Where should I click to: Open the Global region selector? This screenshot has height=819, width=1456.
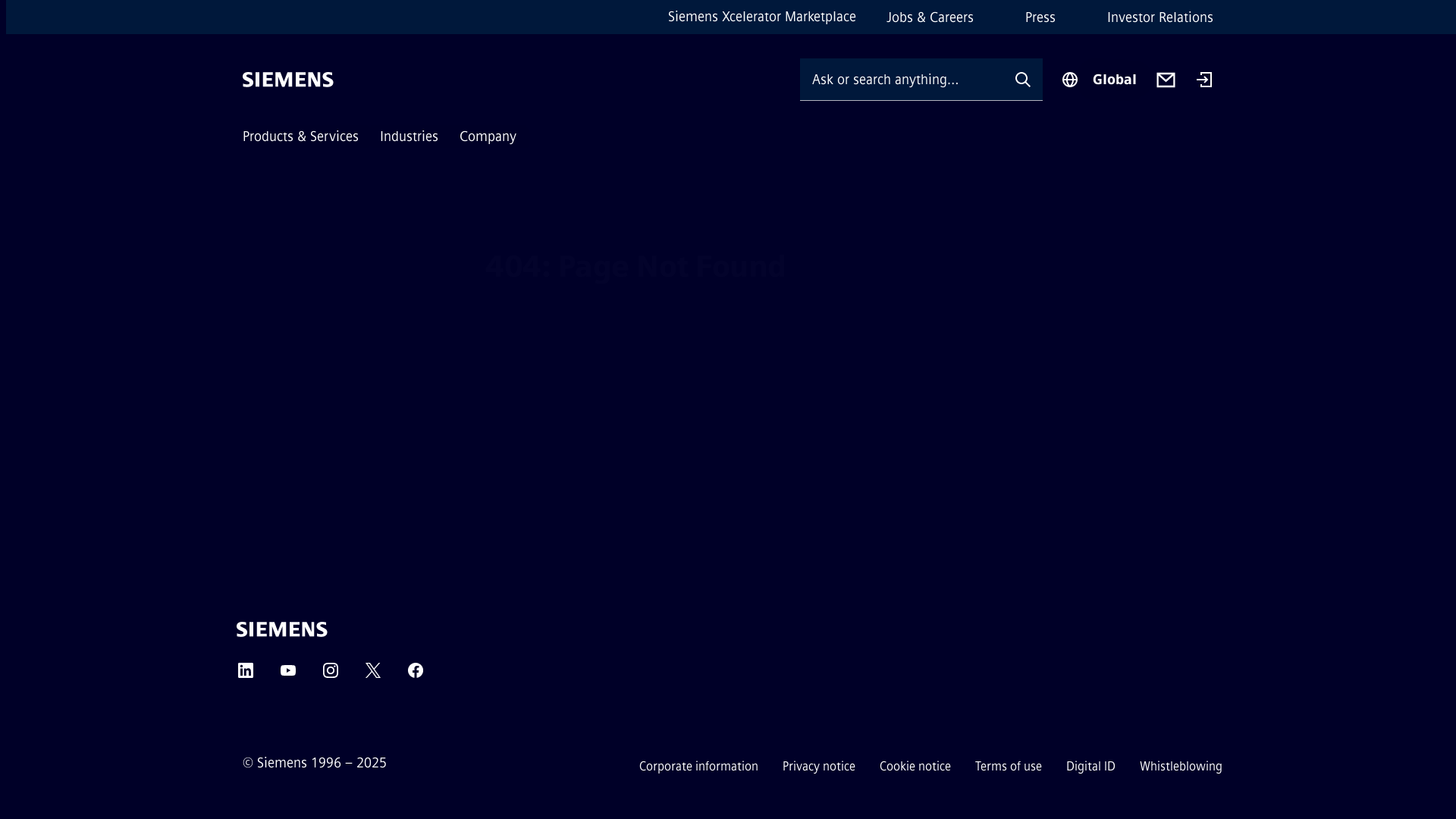tap(1100, 80)
